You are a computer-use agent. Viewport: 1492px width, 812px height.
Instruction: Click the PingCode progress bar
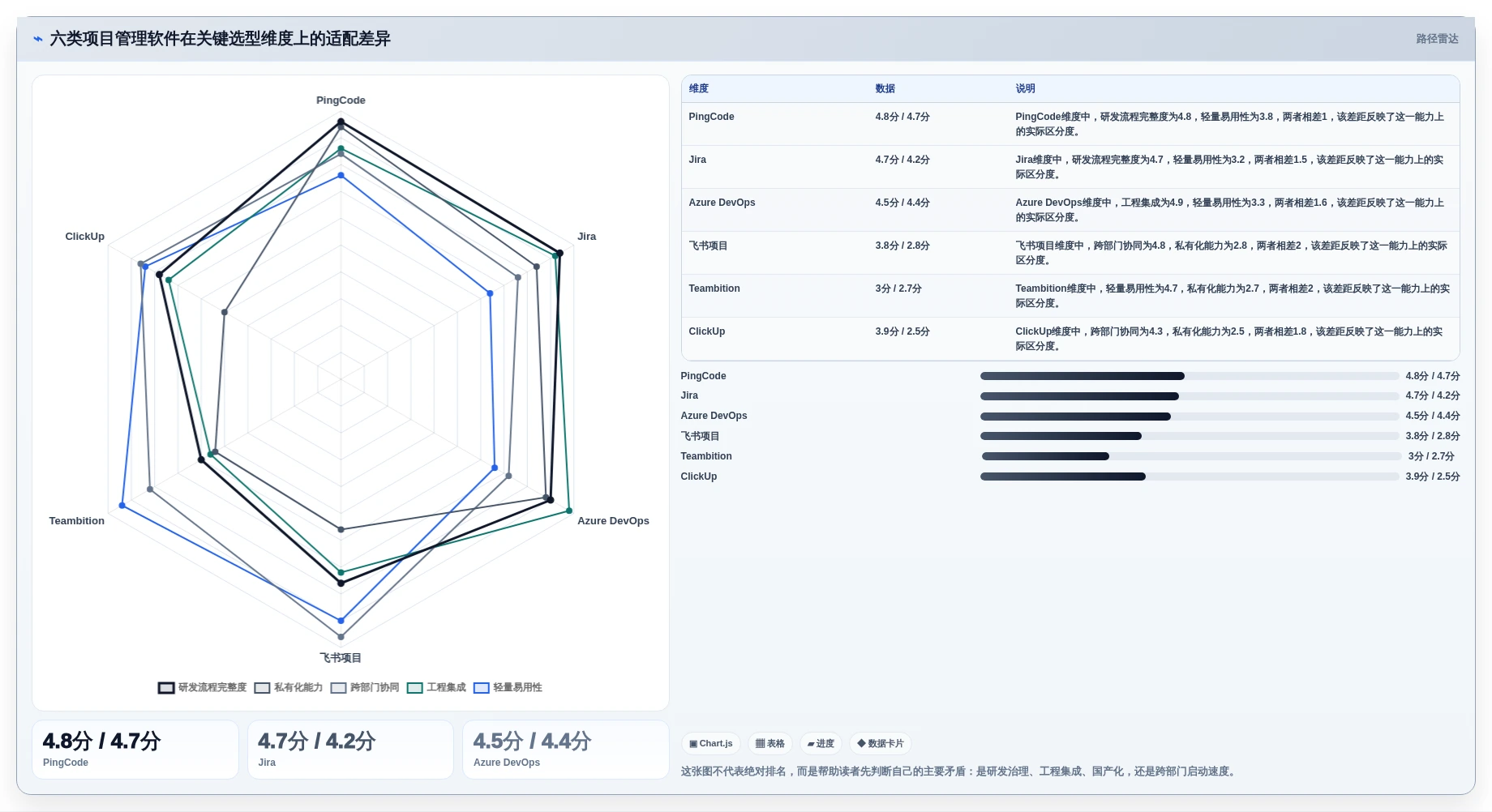(x=1190, y=376)
